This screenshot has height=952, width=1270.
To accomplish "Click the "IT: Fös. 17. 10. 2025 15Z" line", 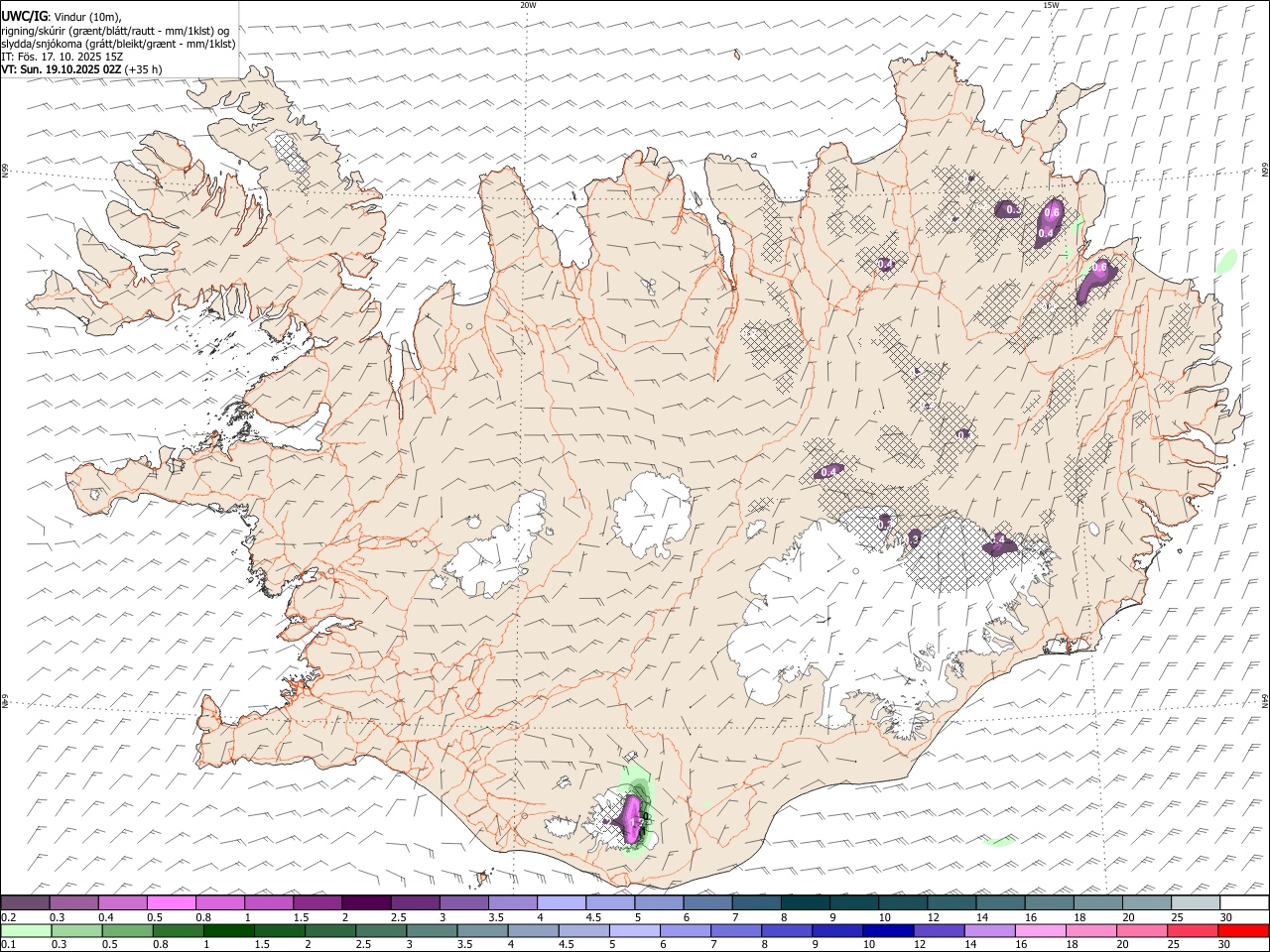I will pos(63,57).
